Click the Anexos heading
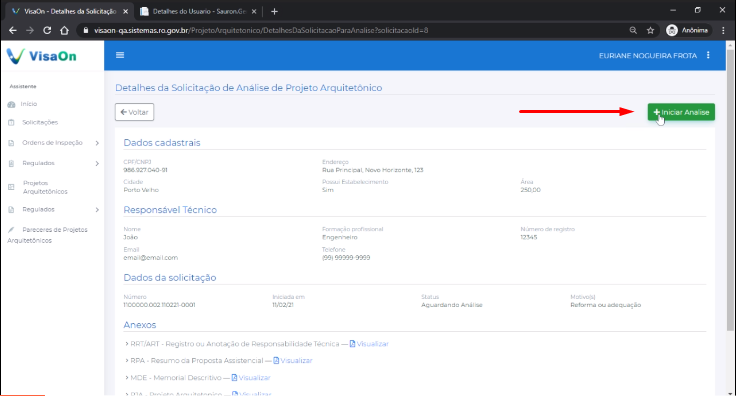This screenshot has height=396, width=736. click(x=139, y=325)
